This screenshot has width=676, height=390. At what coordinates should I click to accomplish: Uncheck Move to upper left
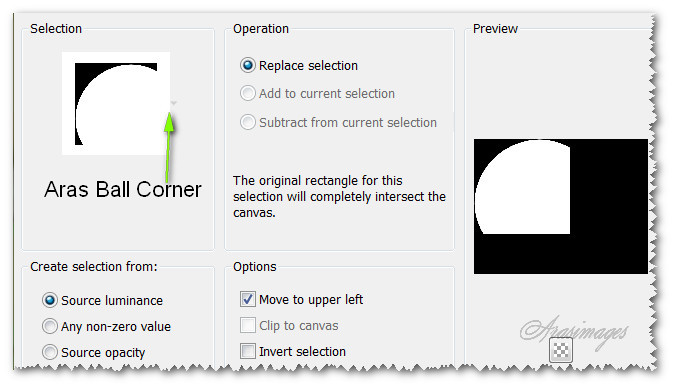(301, 300)
